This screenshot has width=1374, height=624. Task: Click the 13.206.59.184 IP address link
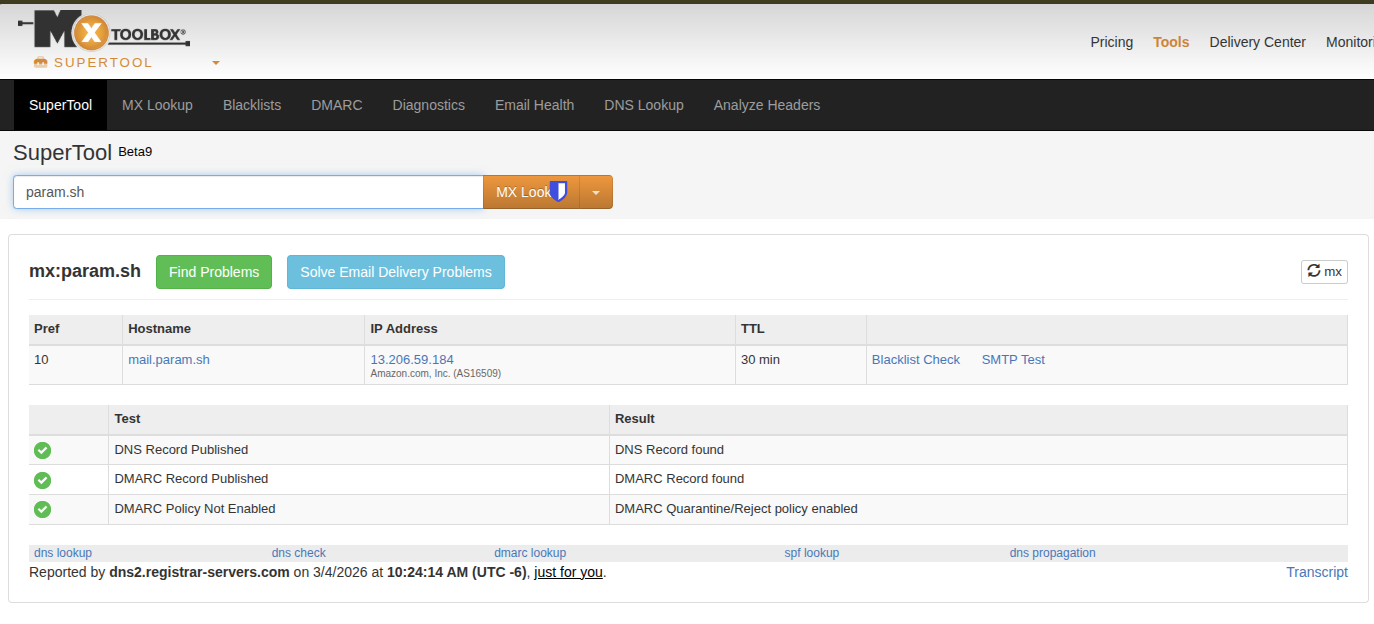pos(412,359)
